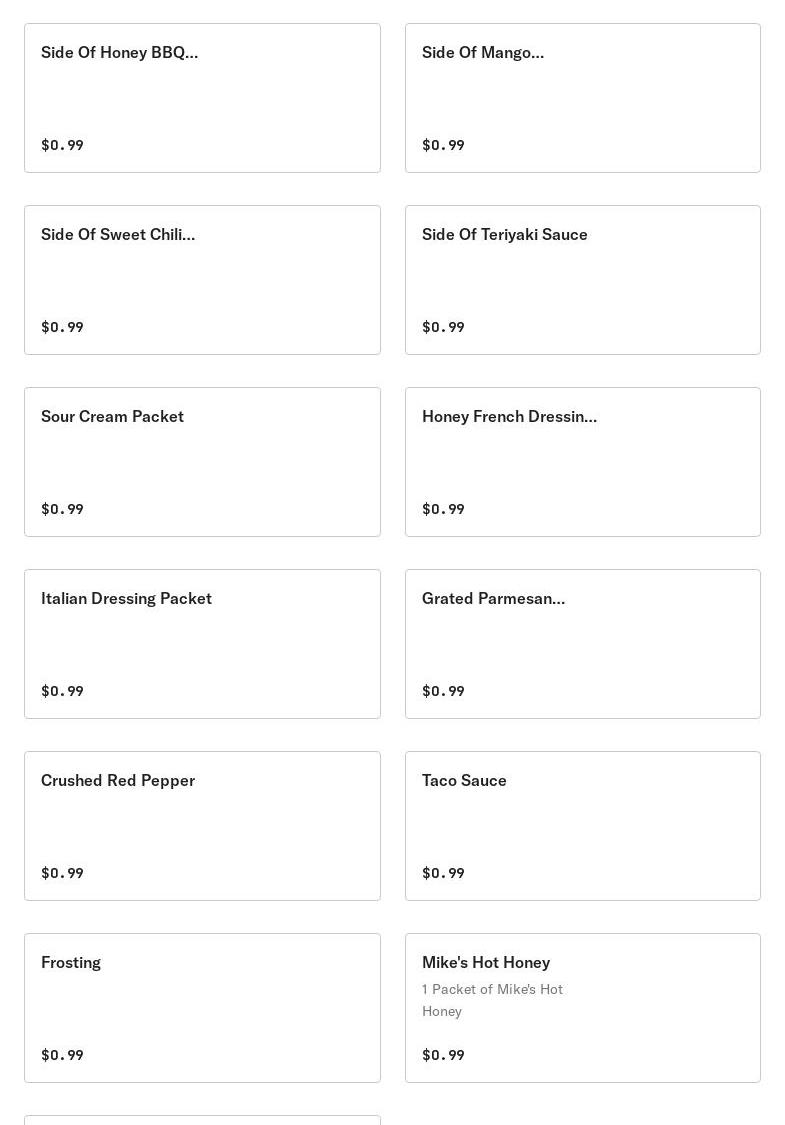Open the Side Of Teriyaki Sauce card
This screenshot has width=785, height=1125.
[582, 280]
